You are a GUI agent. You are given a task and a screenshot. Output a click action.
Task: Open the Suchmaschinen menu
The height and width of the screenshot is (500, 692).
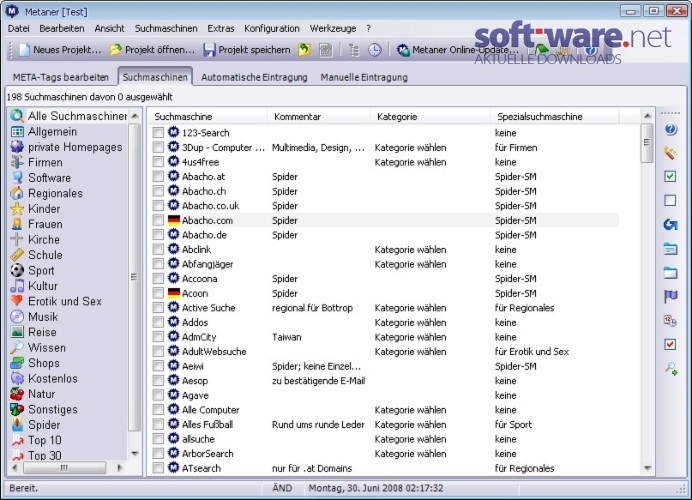tap(166, 28)
